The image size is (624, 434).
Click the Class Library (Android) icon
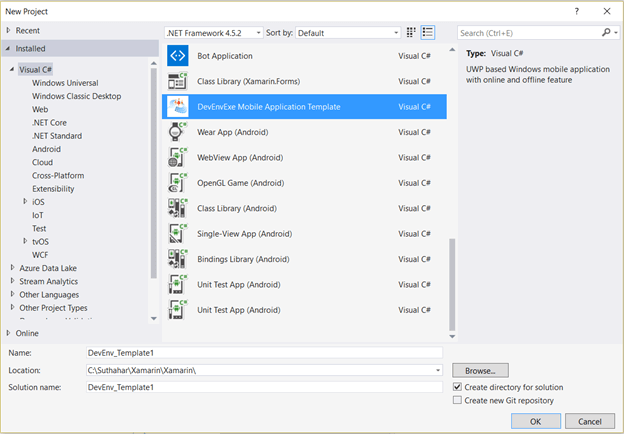coord(177,208)
